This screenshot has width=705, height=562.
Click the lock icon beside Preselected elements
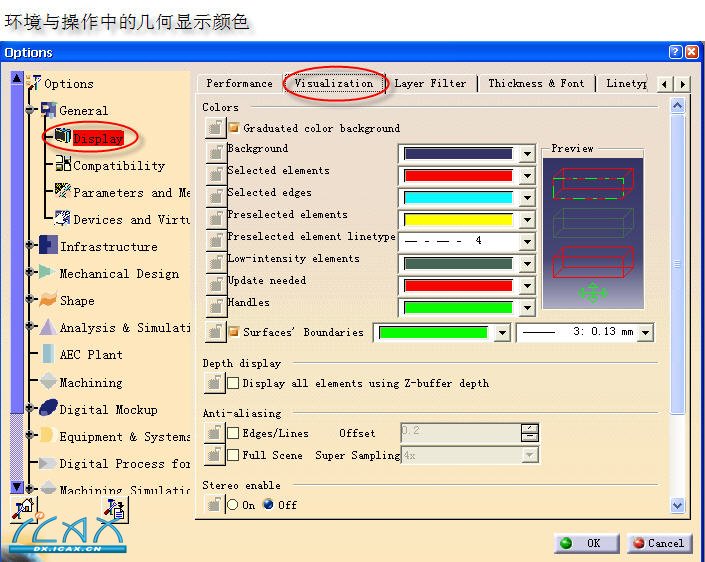click(x=215, y=219)
